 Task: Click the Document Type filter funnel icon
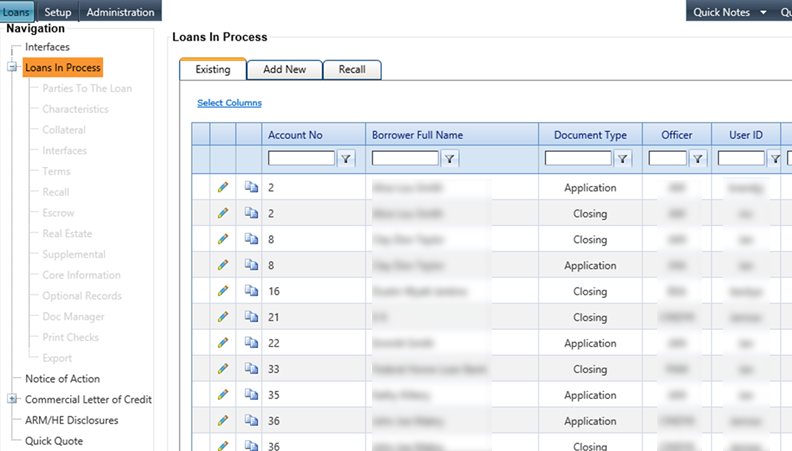(x=623, y=159)
